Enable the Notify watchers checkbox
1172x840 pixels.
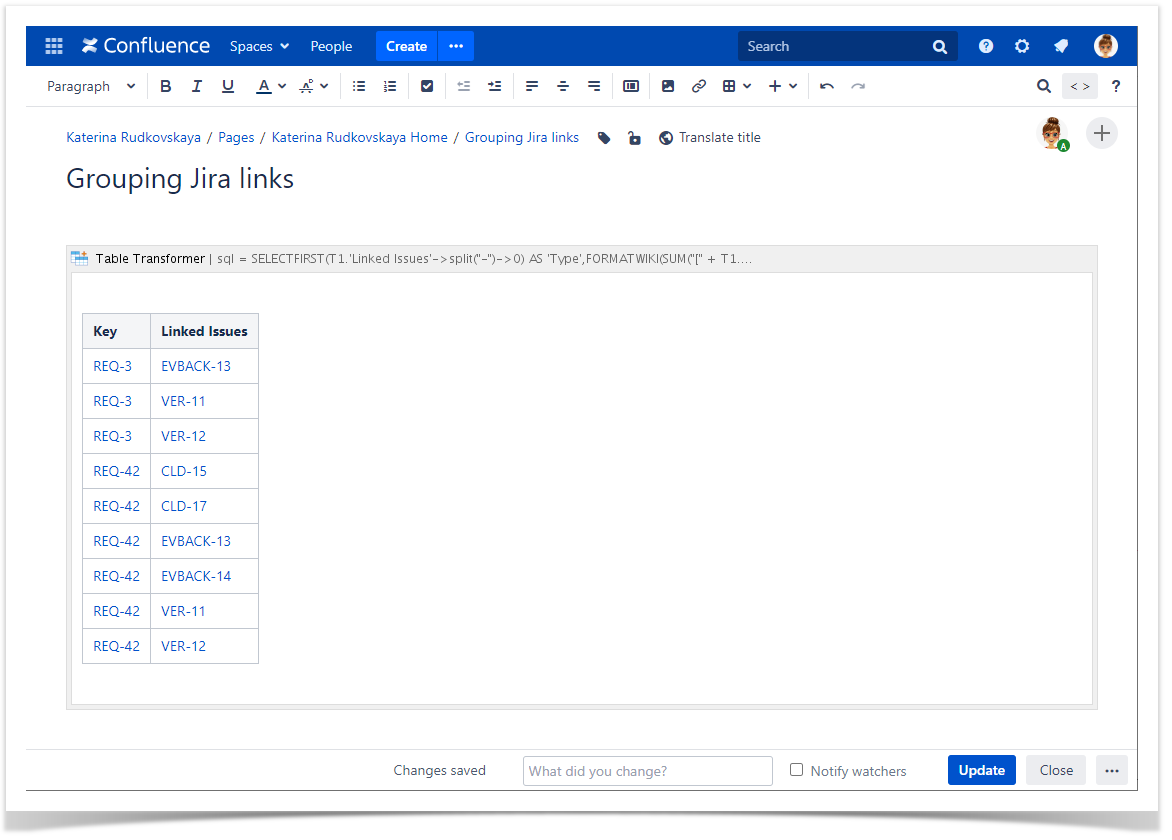[797, 770]
